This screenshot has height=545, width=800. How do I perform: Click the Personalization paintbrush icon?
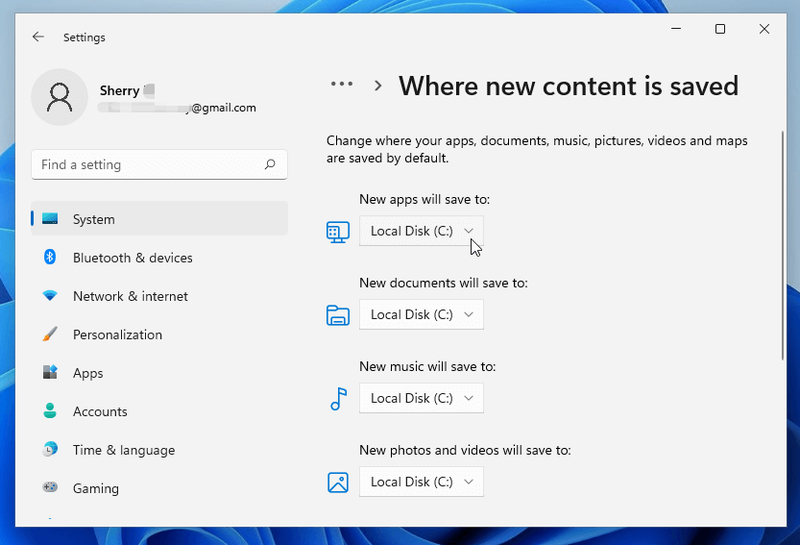point(49,334)
